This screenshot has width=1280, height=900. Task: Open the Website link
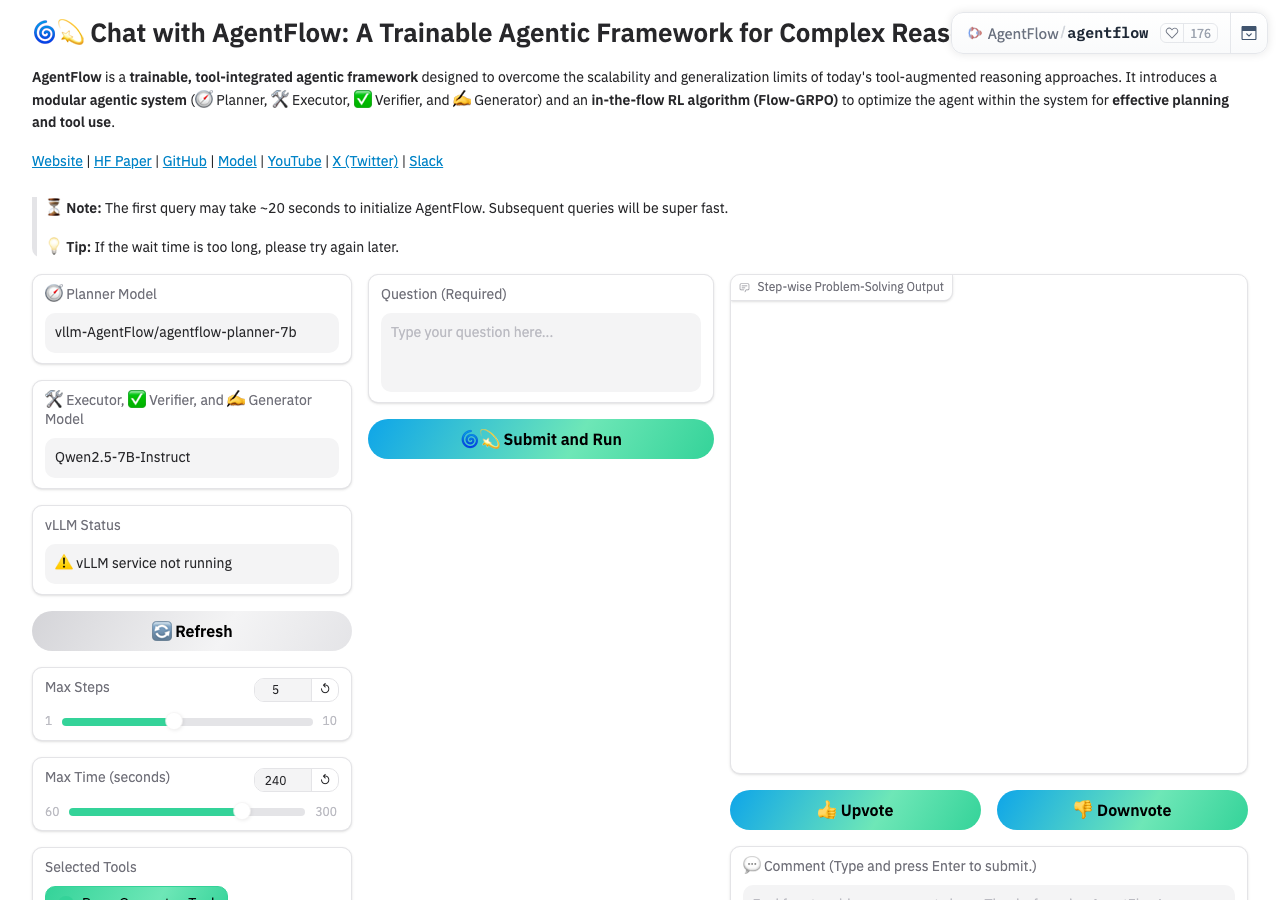pyautogui.click(x=57, y=161)
